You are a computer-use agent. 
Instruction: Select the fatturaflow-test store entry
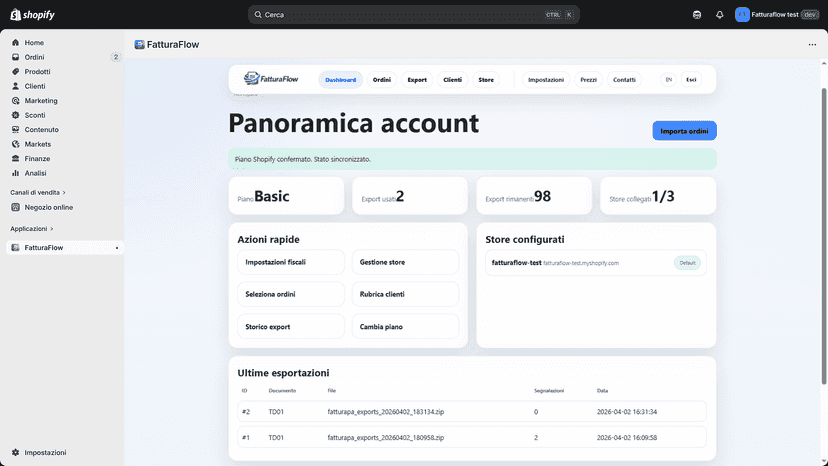[x=596, y=263]
